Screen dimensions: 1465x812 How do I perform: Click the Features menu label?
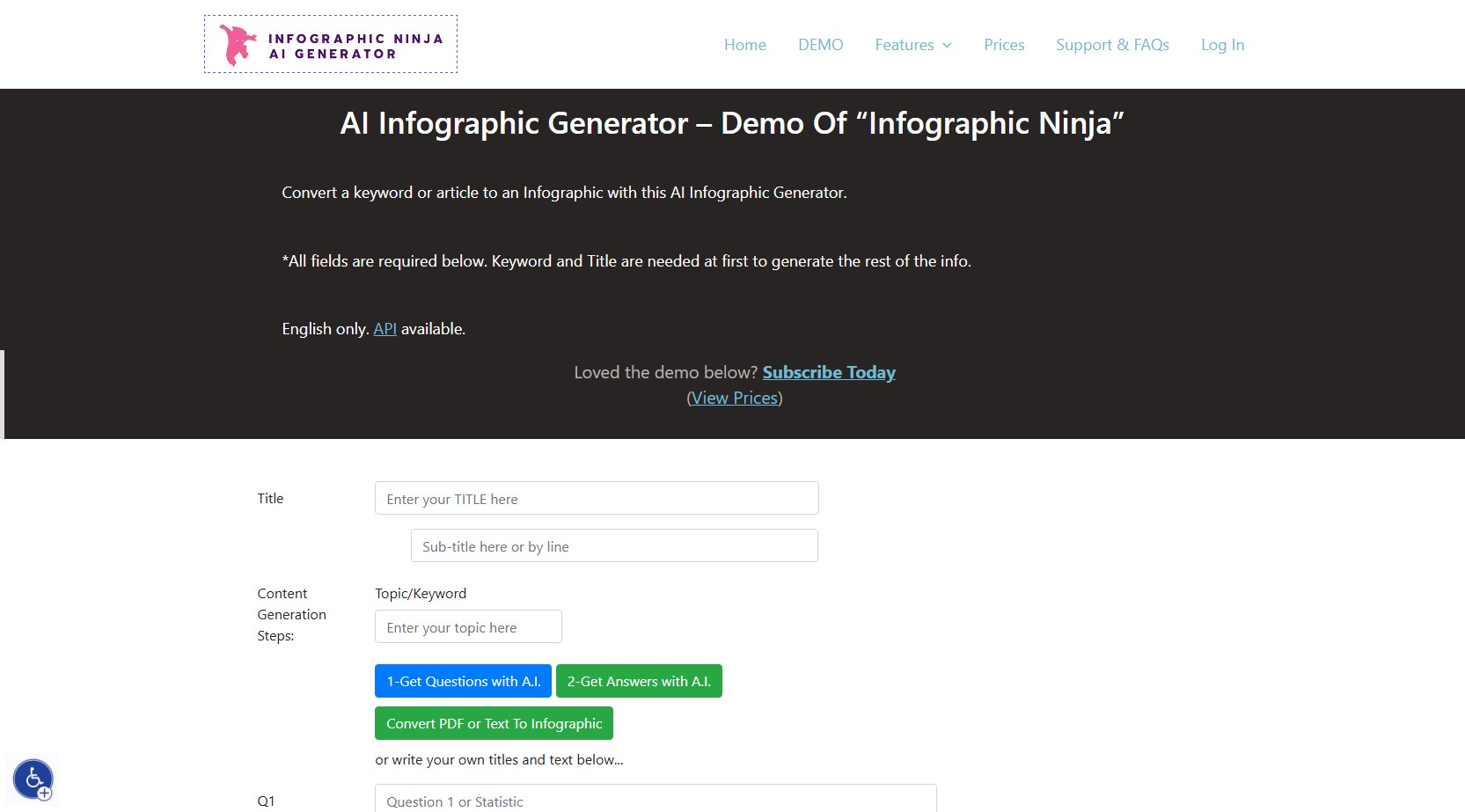904,45
